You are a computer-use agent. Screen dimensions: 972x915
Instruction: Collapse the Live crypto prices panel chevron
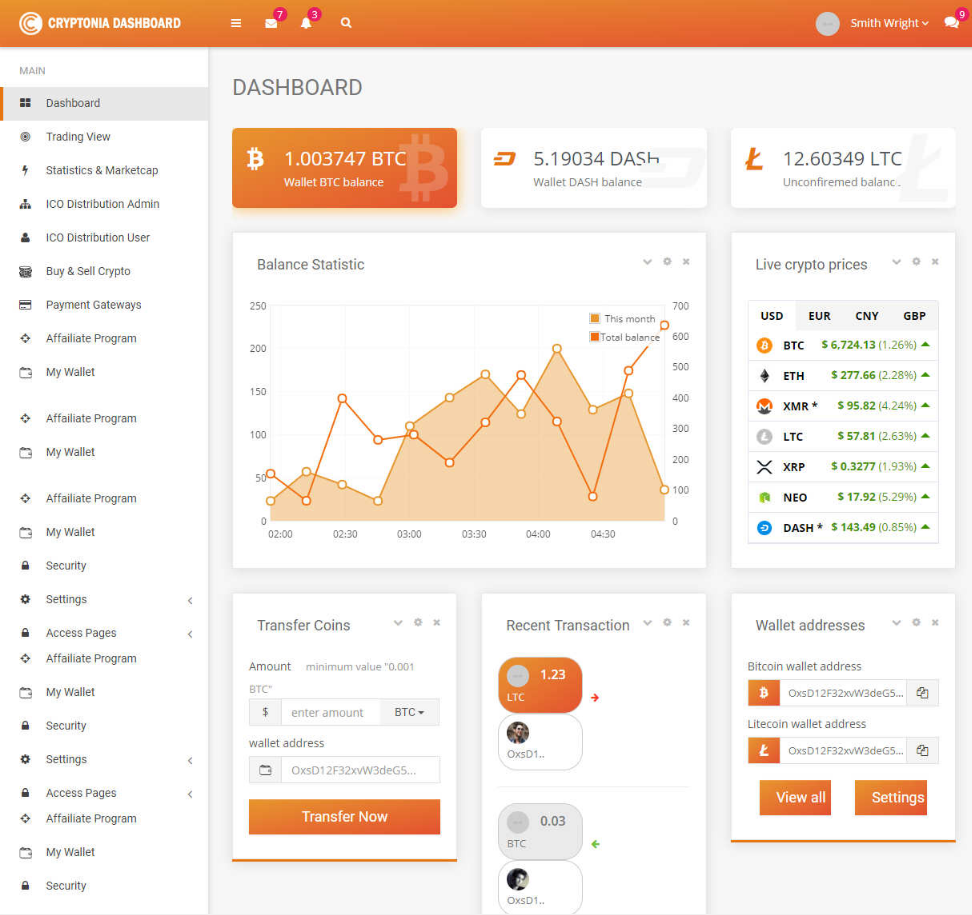(x=896, y=262)
